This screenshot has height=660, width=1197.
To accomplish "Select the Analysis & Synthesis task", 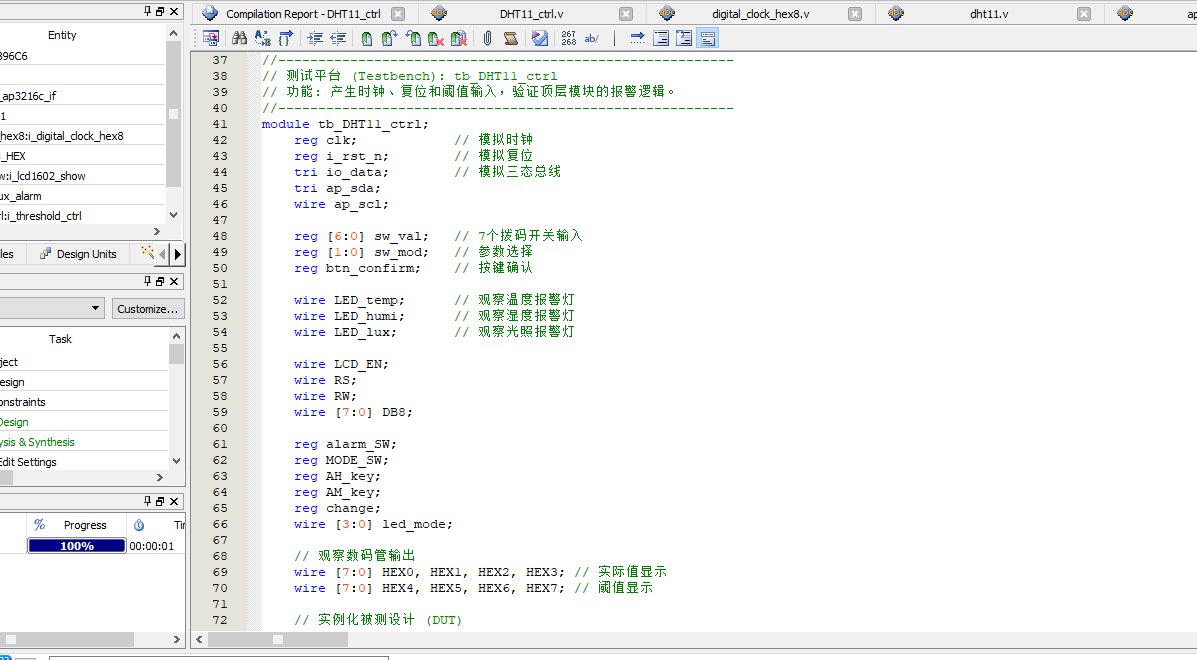I will pyautogui.click(x=84, y=442).
